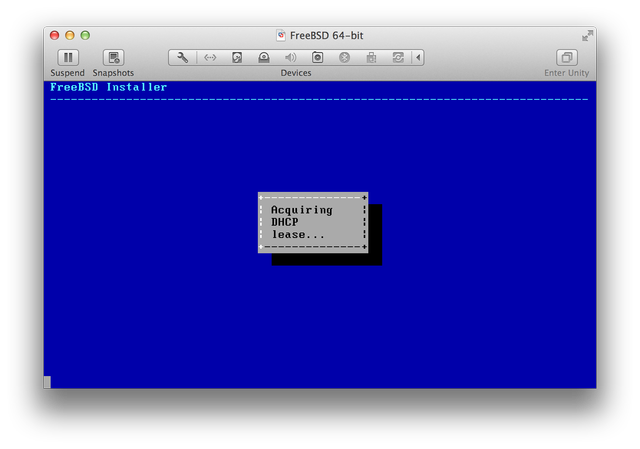Toggle full screen with the arrows icon
Viewport: 640px width, 449px height.
pos(587,36)
